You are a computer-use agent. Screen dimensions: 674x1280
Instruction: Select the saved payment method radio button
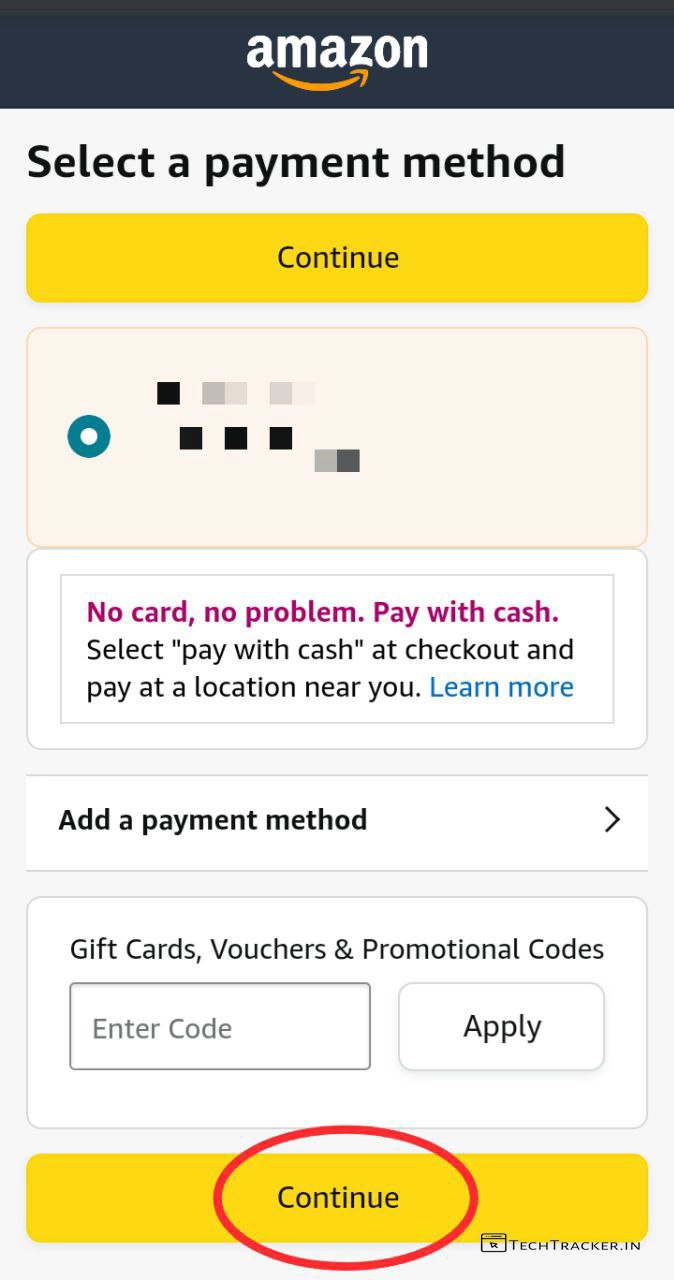pos(89,437)
